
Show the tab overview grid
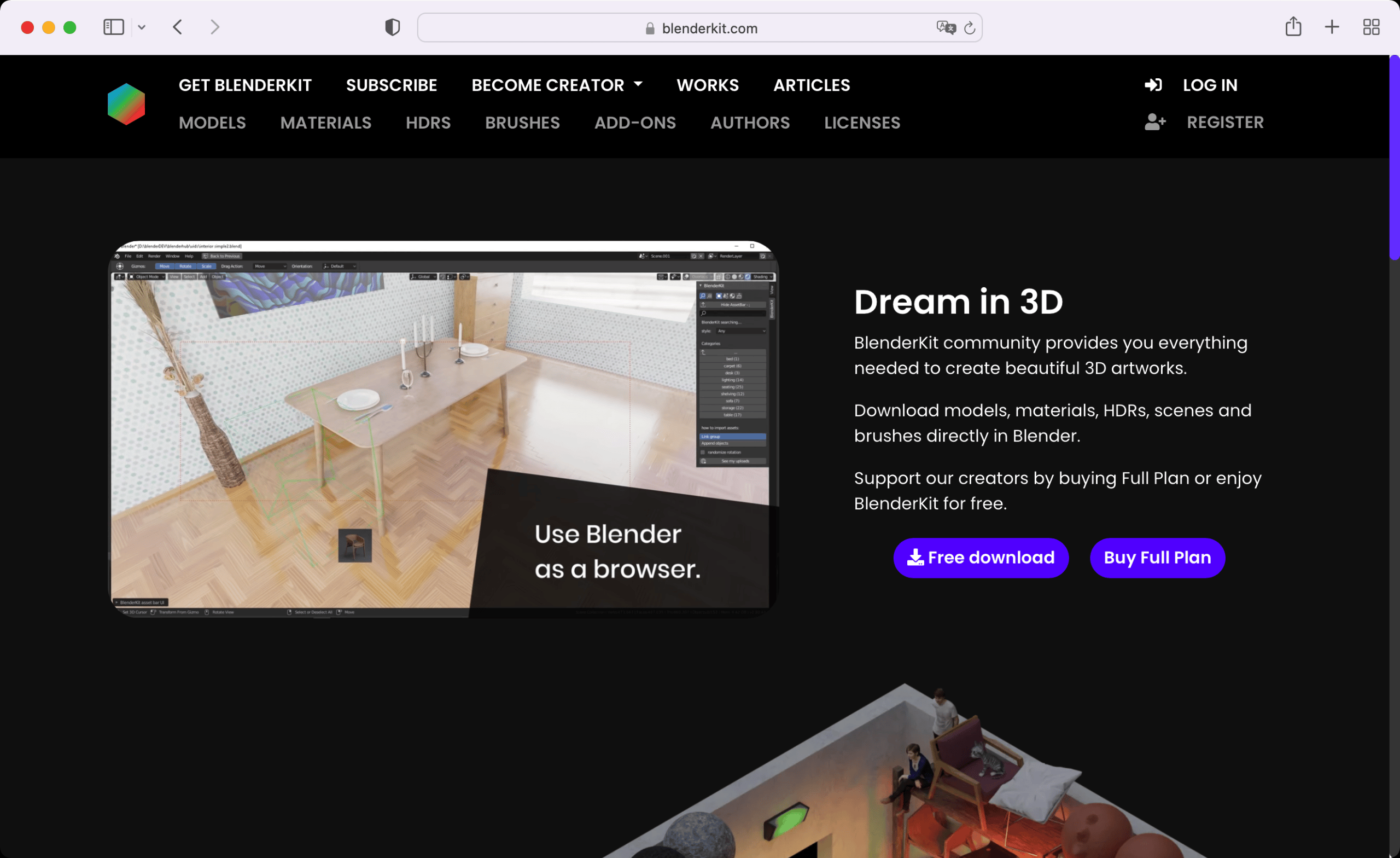(1371, 27)
